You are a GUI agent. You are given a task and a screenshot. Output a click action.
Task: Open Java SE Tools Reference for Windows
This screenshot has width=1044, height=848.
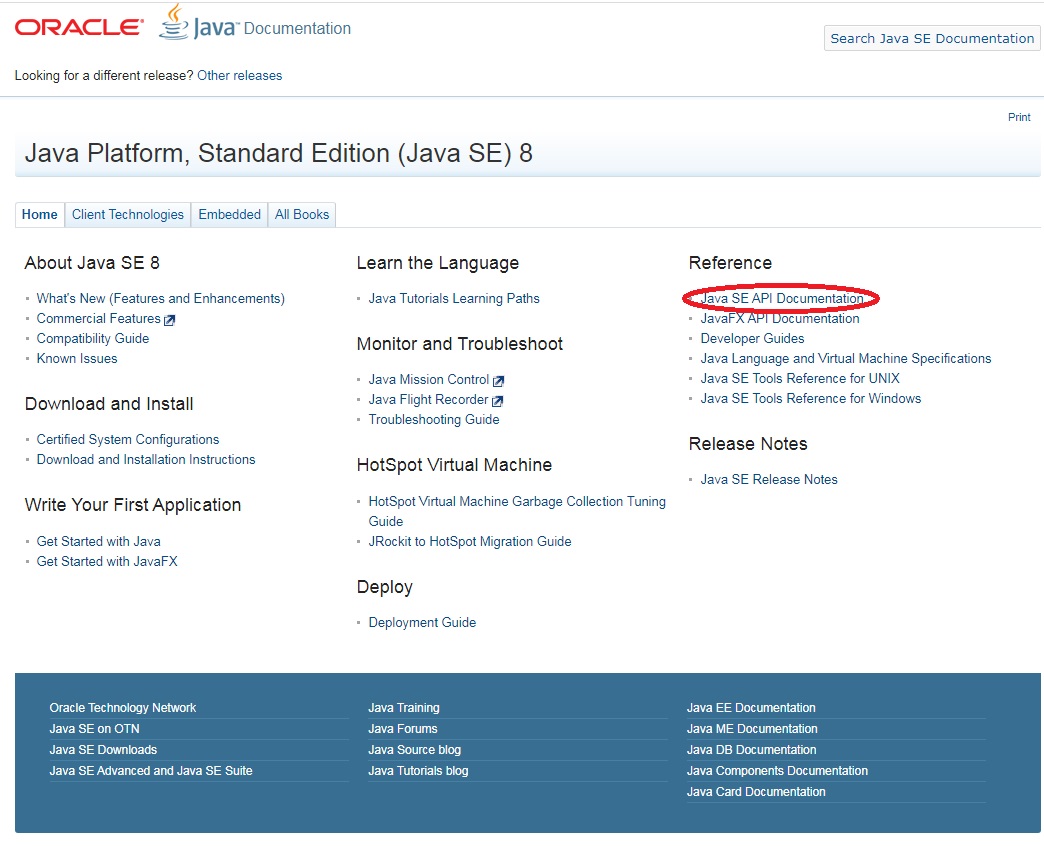coord(811,399)
